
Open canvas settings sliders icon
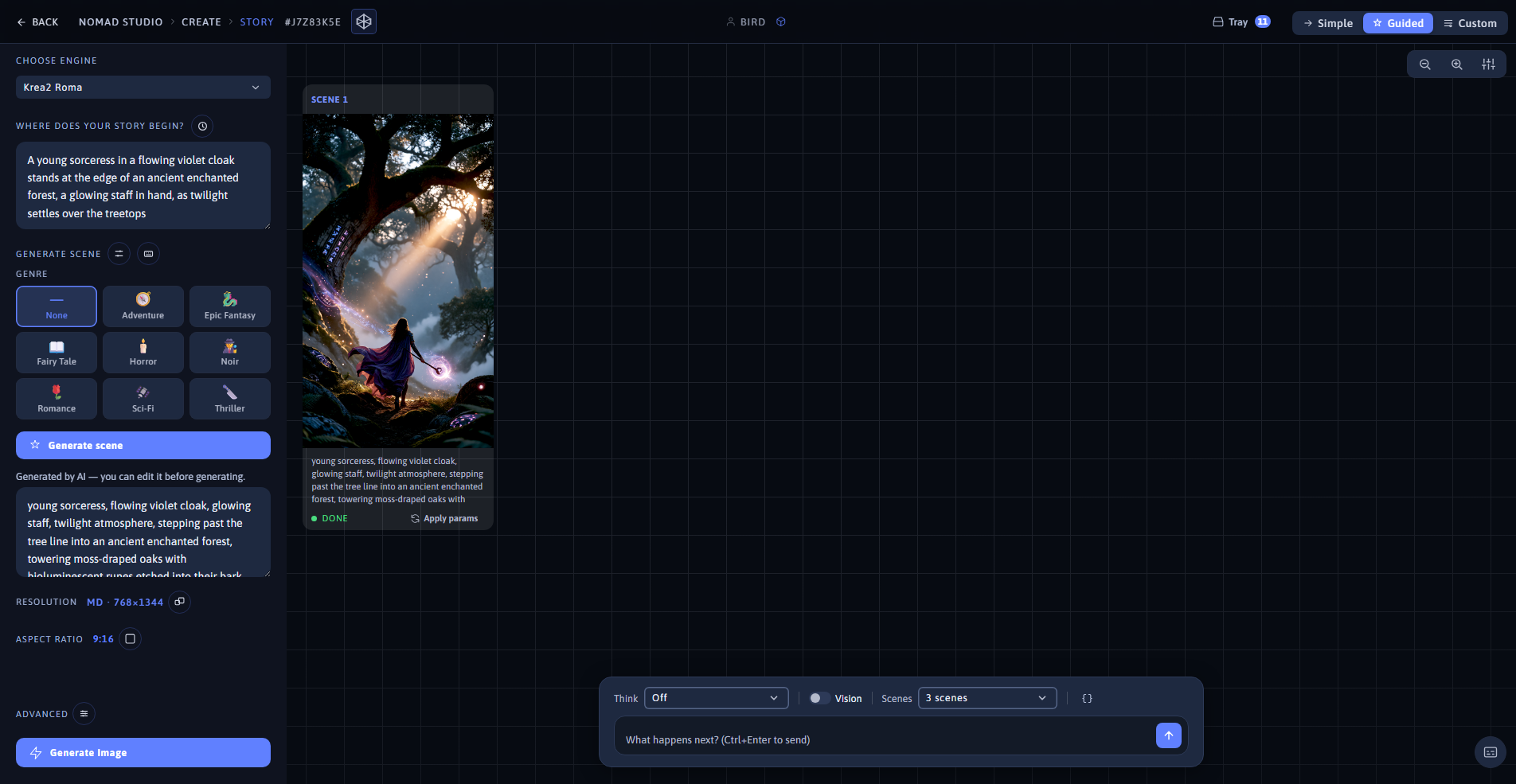pyautogui.click(x=1488, y=64)
